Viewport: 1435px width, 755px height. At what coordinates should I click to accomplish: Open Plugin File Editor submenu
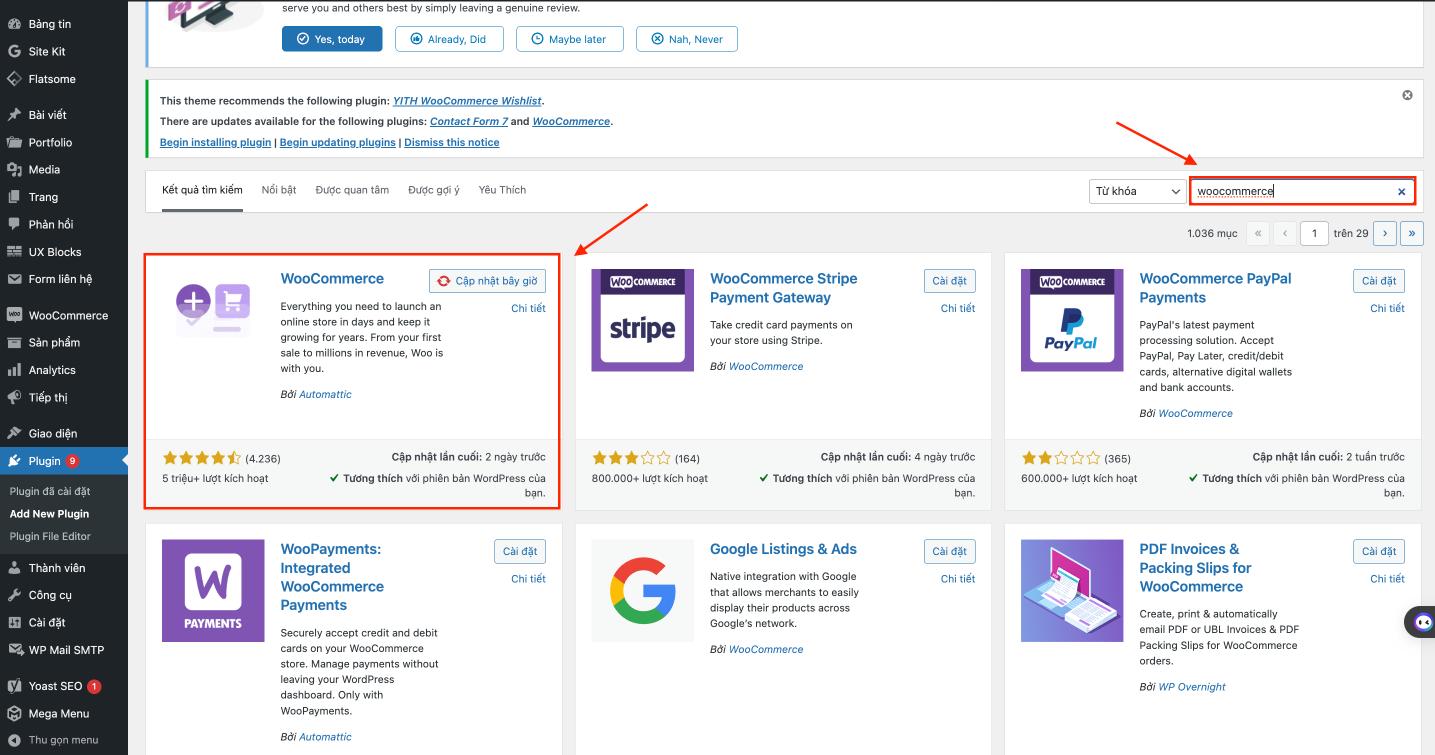(x=50, y=536)
